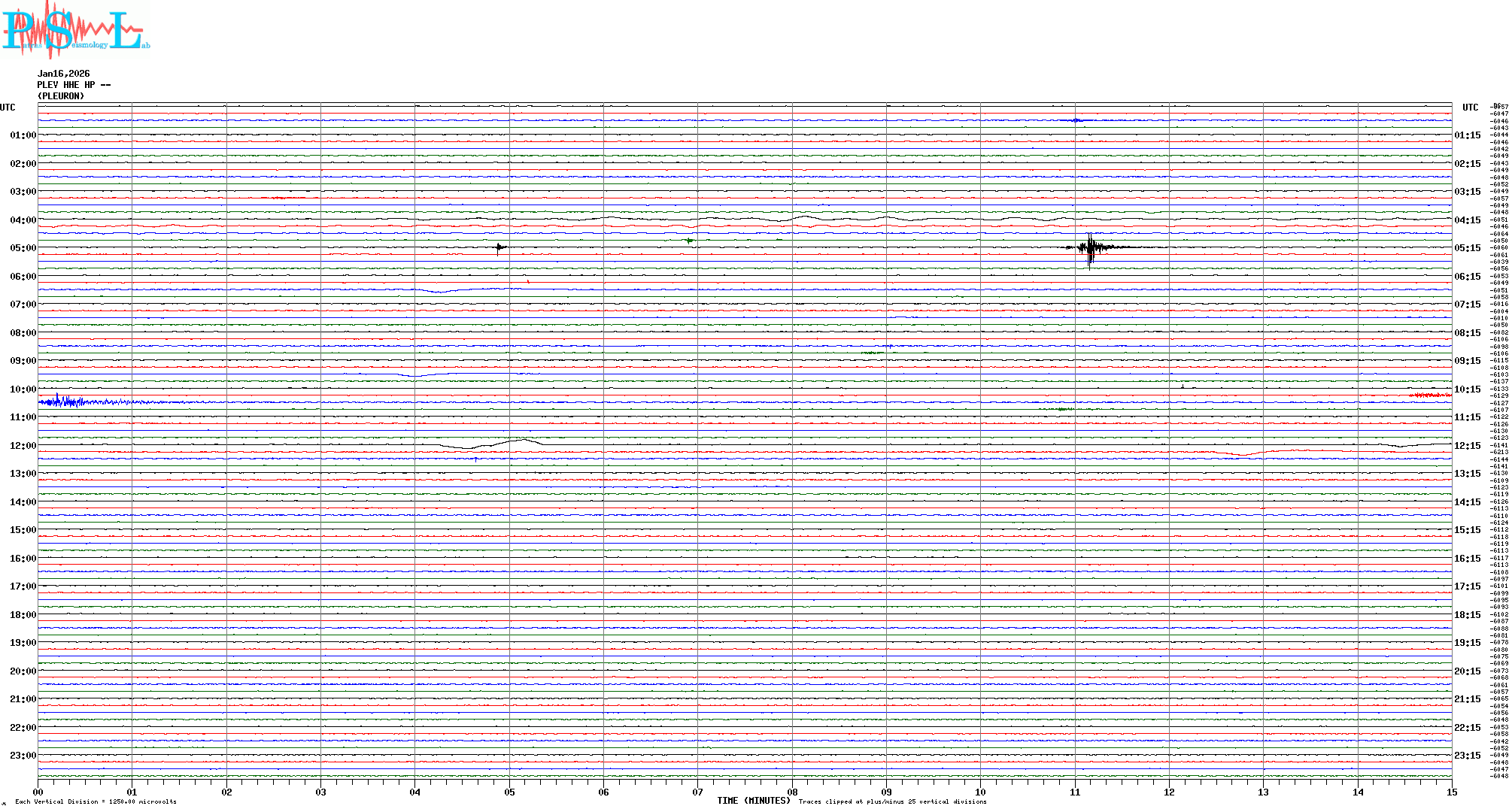Click the (PLEURON) station name
This screenshot has width=1512, height=812.
pos(61,96)
